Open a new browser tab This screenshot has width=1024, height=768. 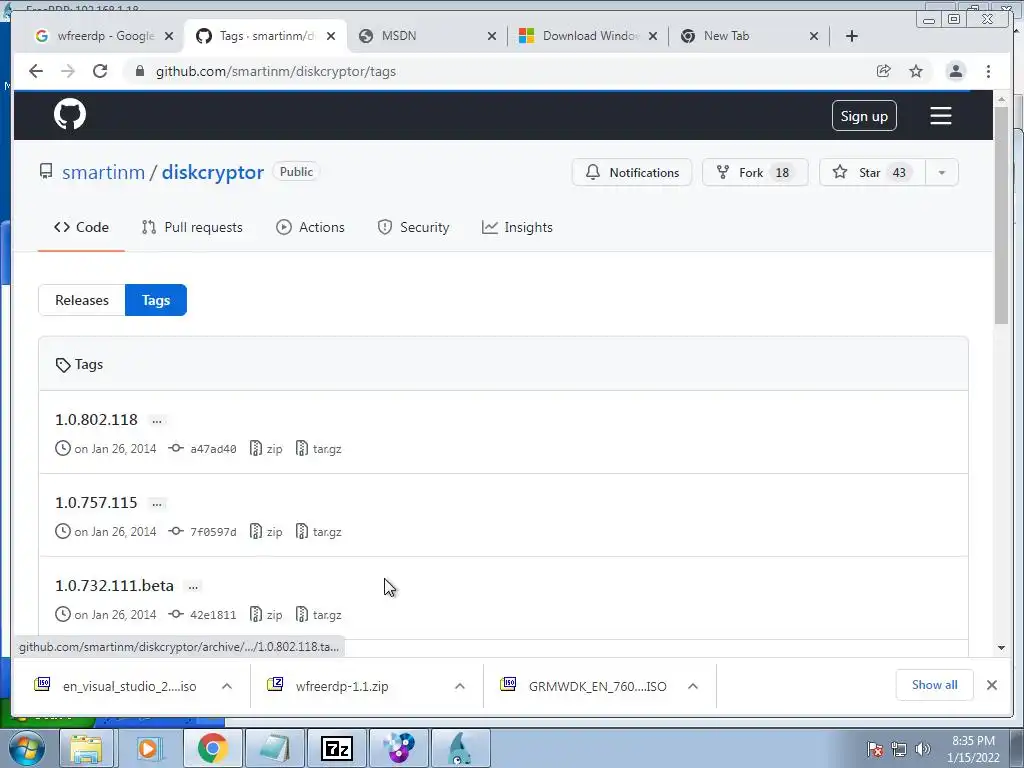(852, 36)
